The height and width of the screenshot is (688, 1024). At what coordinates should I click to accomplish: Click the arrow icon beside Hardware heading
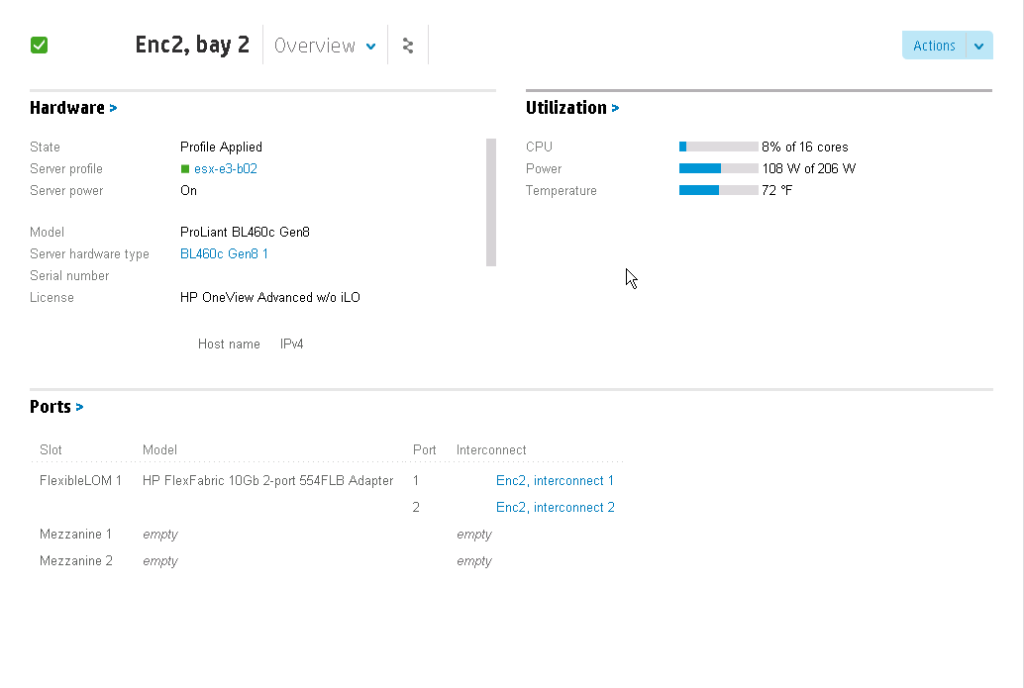(113, 108)
